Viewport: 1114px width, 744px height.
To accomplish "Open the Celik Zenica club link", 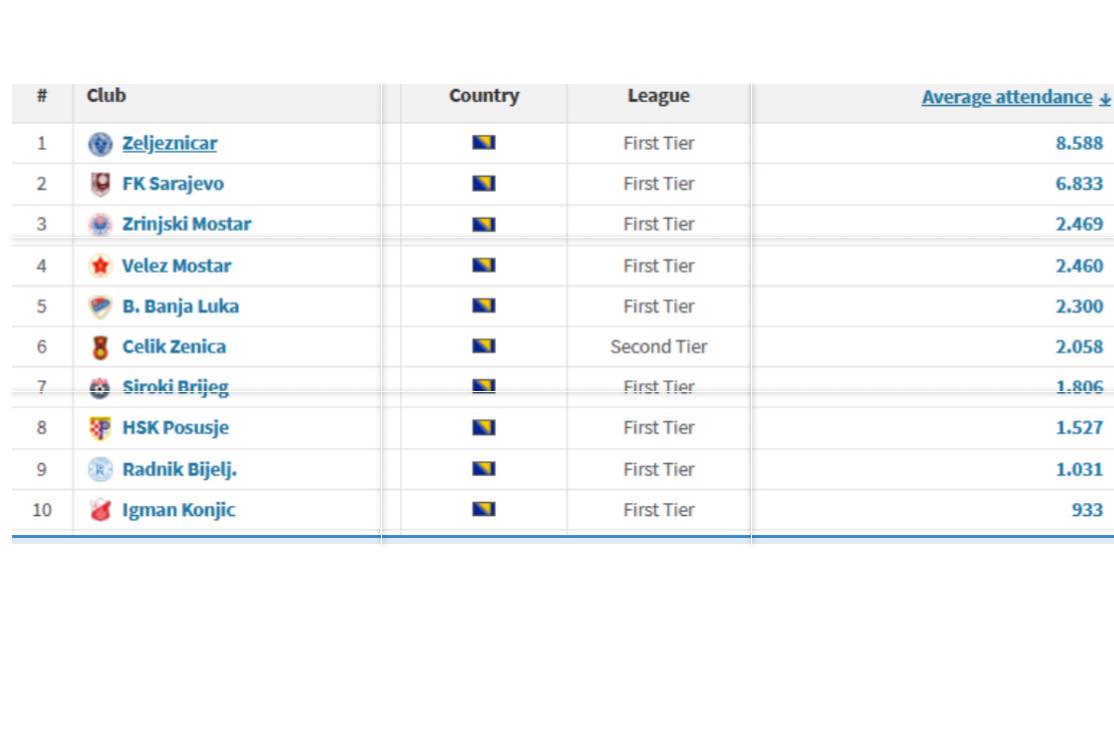I will (x=173, y=347).
